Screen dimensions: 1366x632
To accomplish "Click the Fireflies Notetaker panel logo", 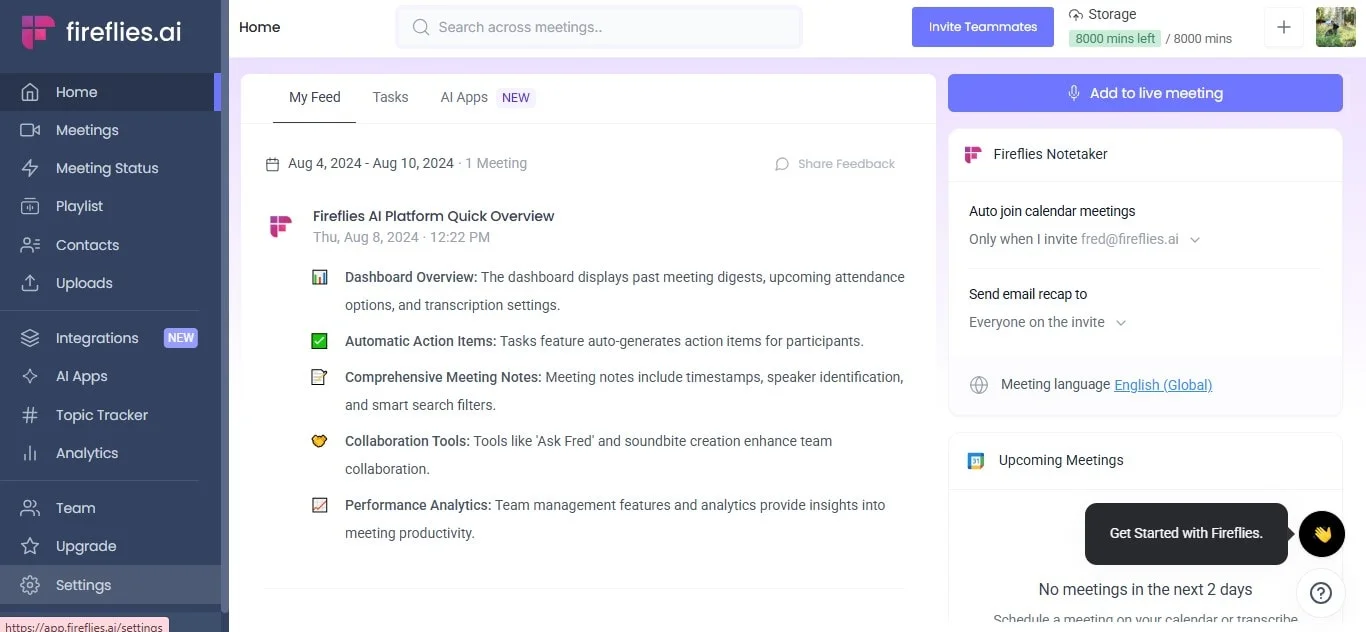I will 973,155.
